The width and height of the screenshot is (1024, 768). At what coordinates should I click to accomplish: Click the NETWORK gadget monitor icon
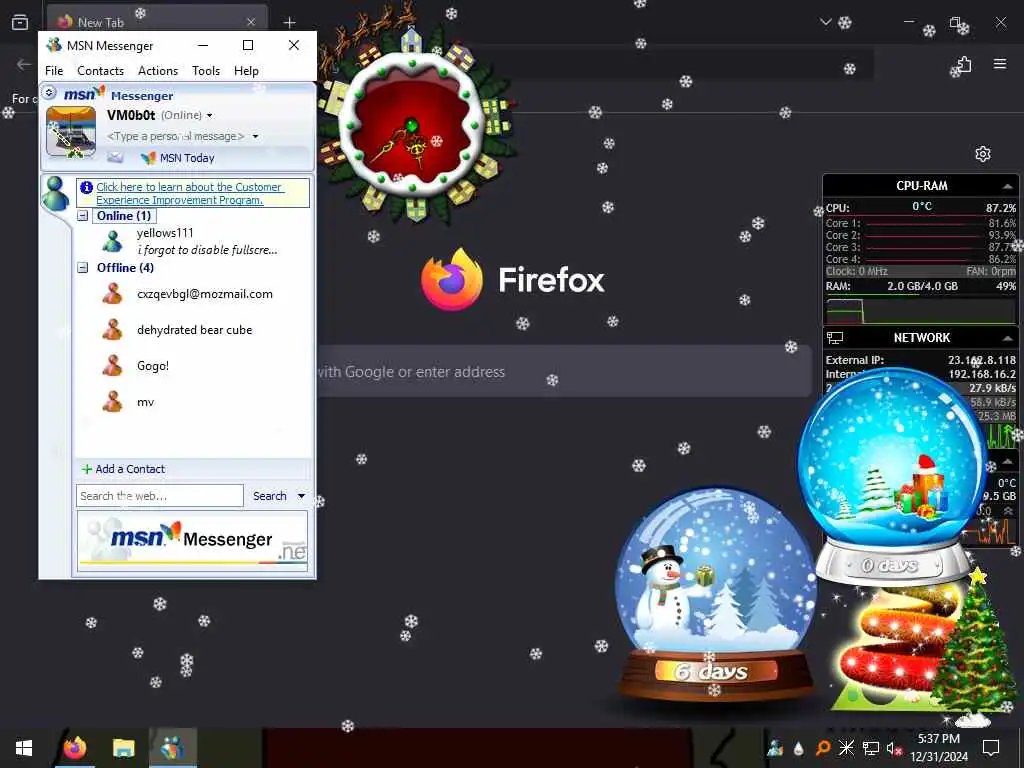(835, 338)
